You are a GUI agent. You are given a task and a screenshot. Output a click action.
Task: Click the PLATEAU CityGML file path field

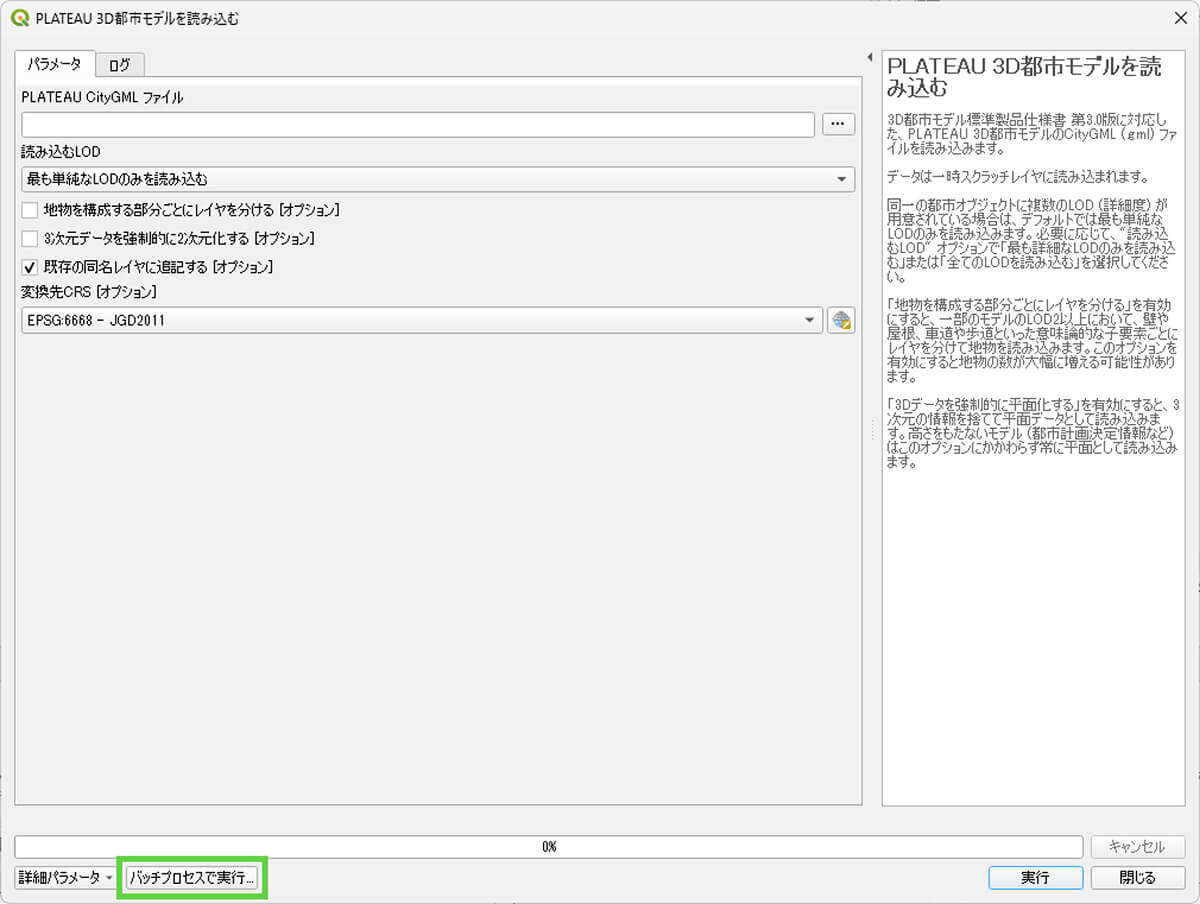(418, 125)
